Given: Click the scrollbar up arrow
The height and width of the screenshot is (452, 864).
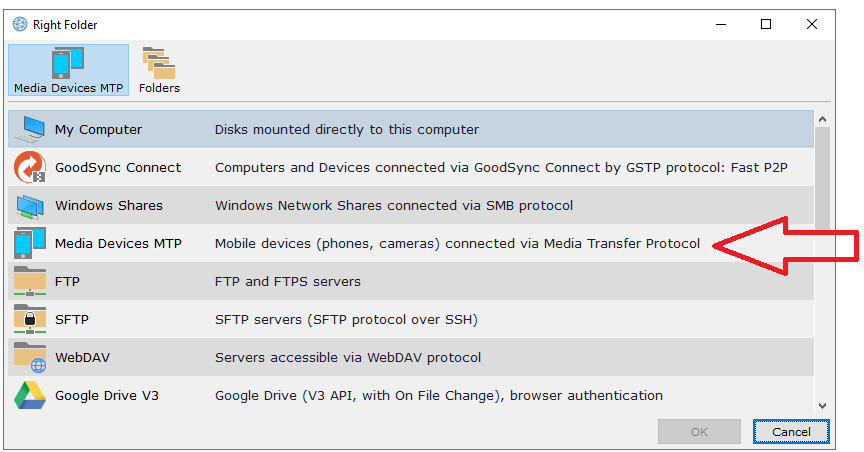Looking at the screenshot, I should point(823,120).
